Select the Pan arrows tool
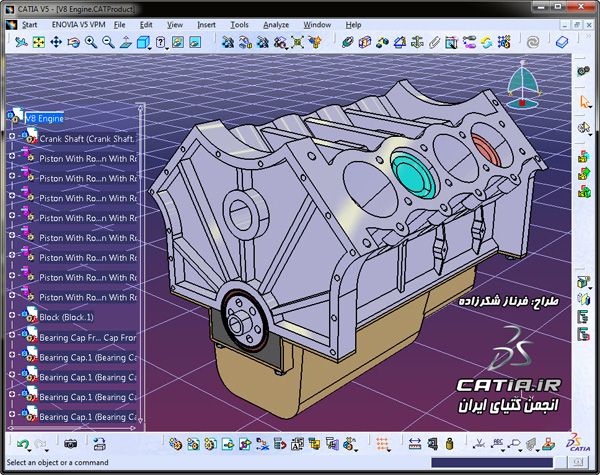The width and height of the screenshot is (600, 475). coord(56,42)
